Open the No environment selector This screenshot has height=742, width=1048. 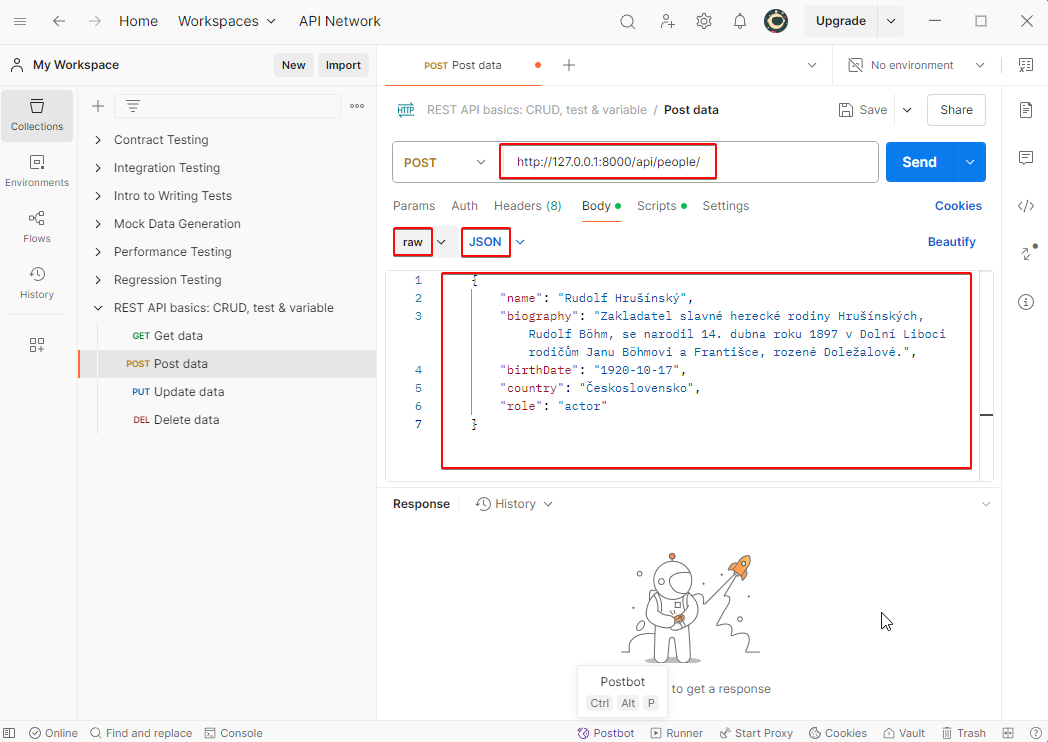click(916, 65)
